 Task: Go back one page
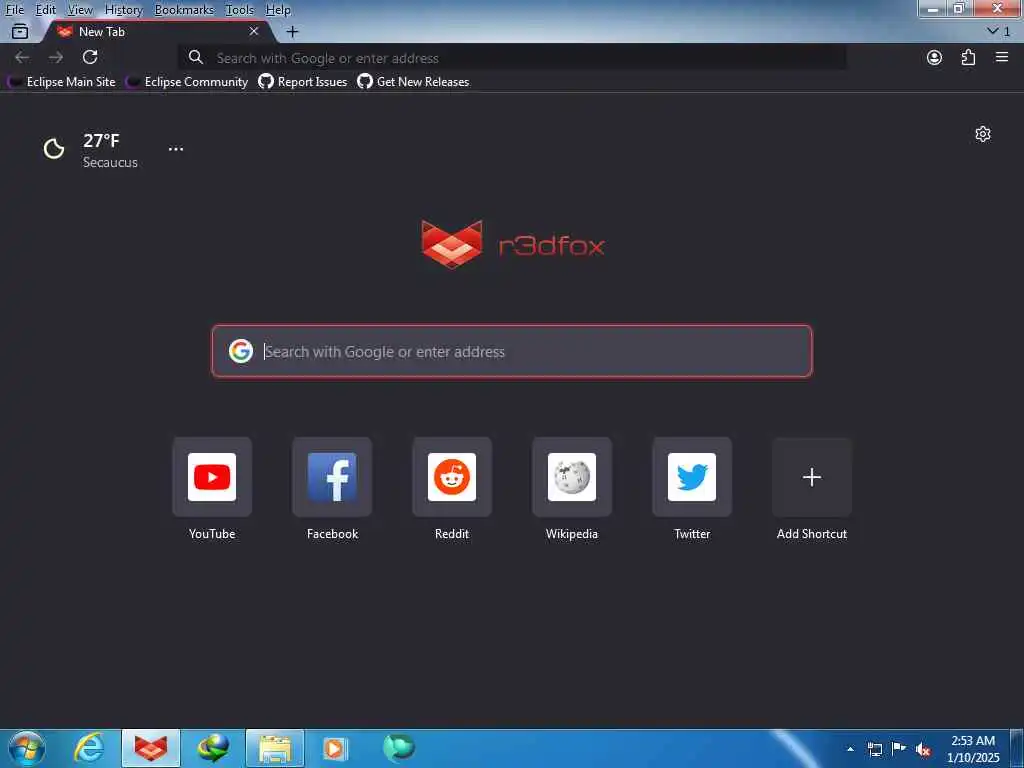(x=22, y=57)
